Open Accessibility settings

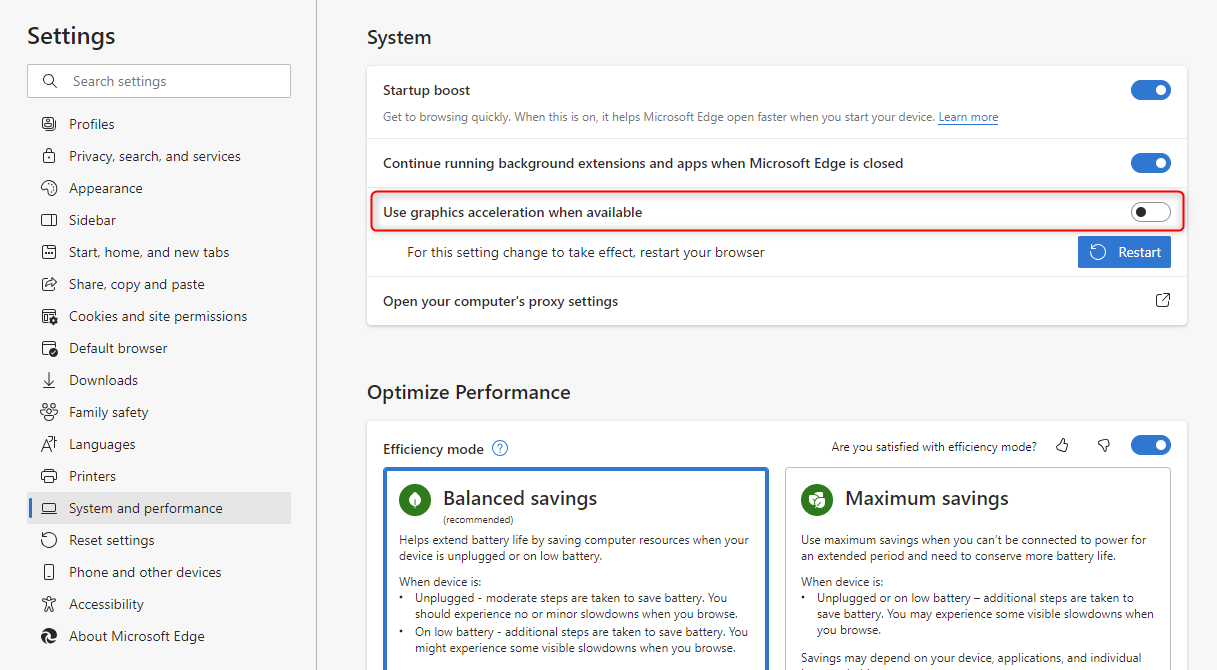tap(105, 603)
